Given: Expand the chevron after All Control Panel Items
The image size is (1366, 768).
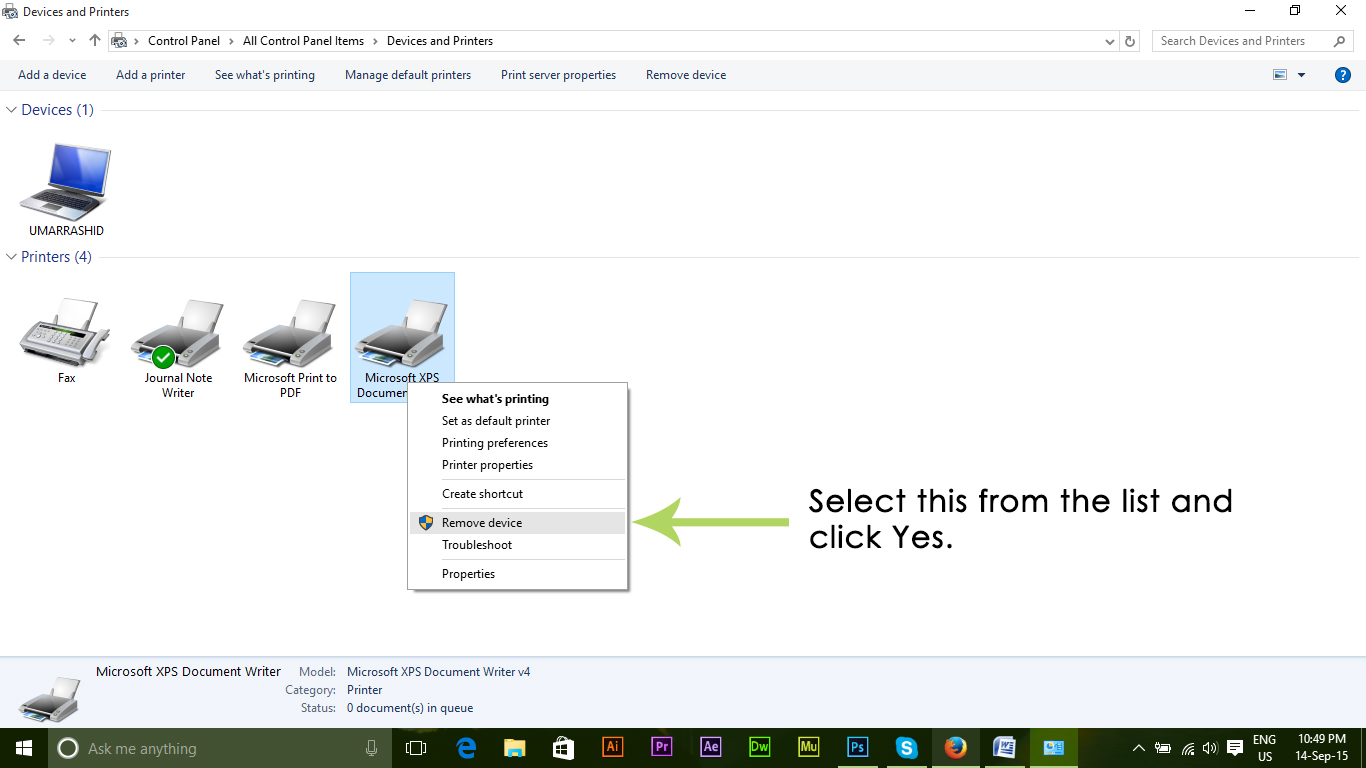Looking at the screenshot, I should pyautogui.click(x=375, y=41).
